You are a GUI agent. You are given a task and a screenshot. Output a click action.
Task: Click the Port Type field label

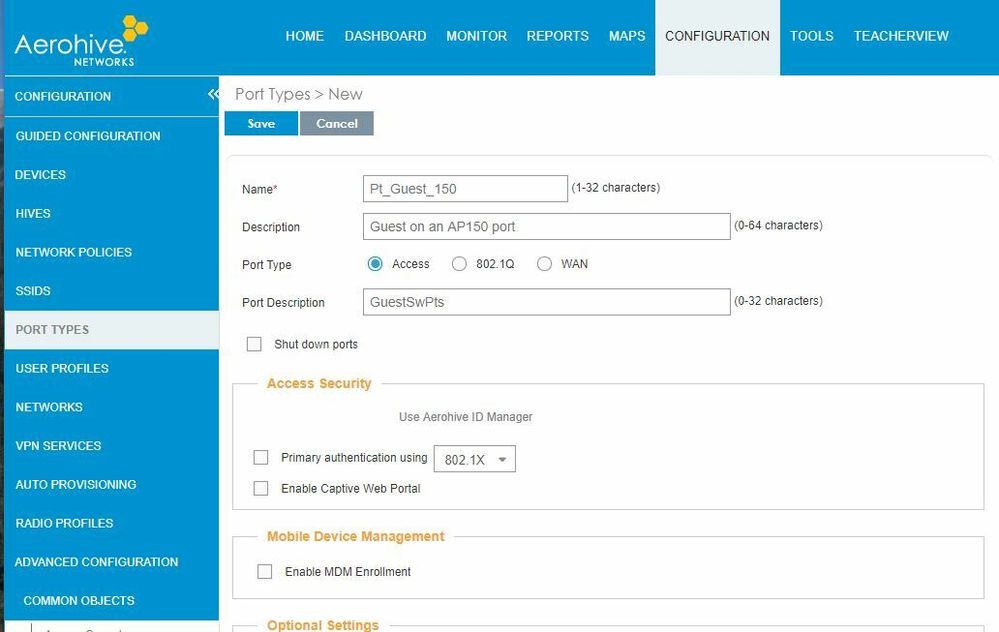[x=266, y=264]
